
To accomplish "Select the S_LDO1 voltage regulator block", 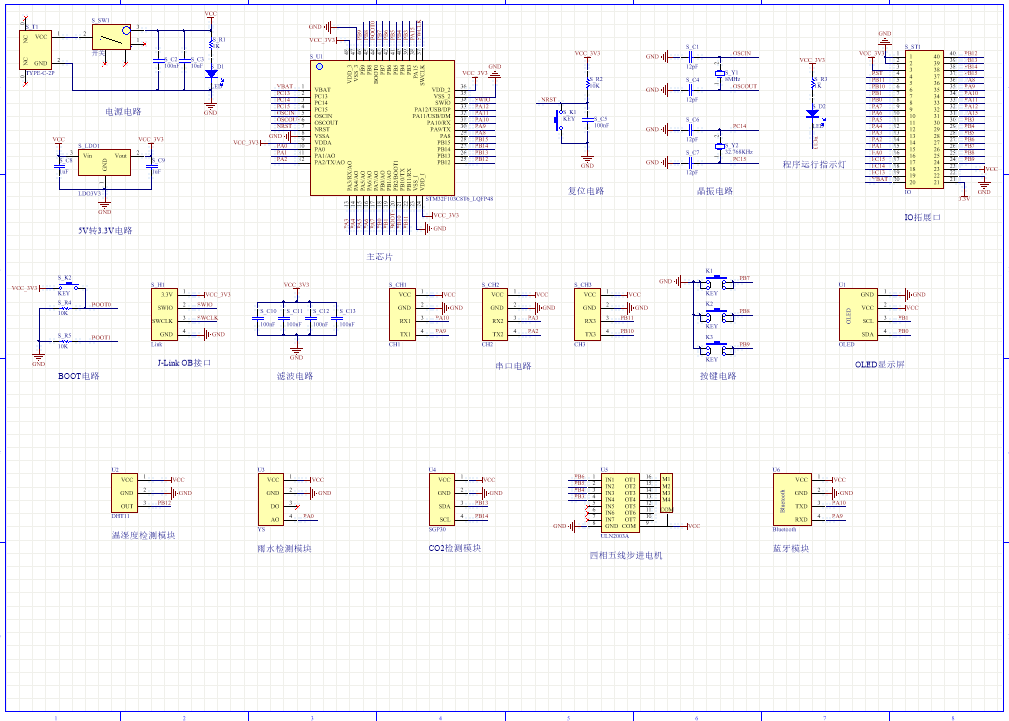I will [x=104, y=166].
